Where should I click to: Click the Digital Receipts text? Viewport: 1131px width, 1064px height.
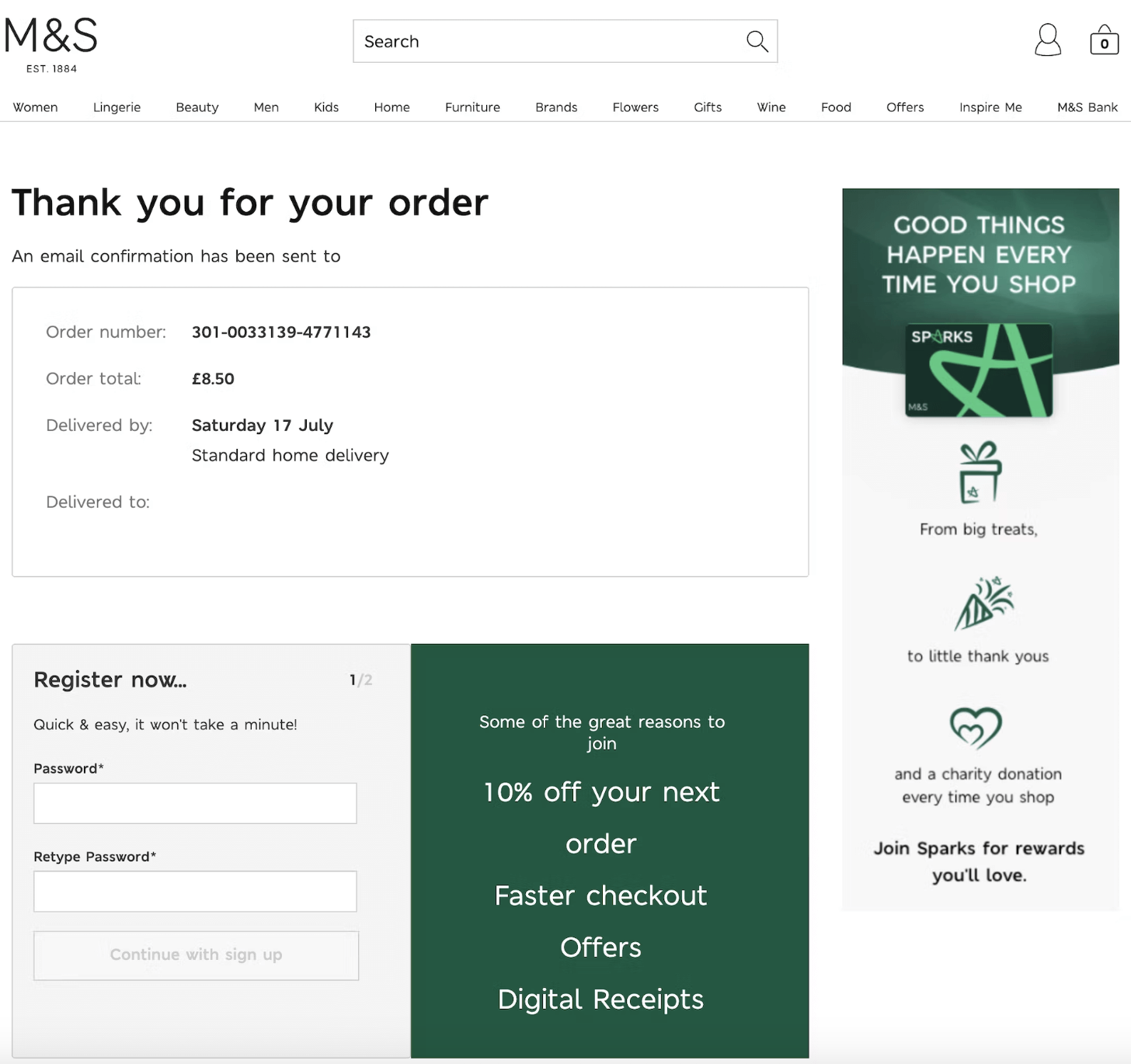600,1000
